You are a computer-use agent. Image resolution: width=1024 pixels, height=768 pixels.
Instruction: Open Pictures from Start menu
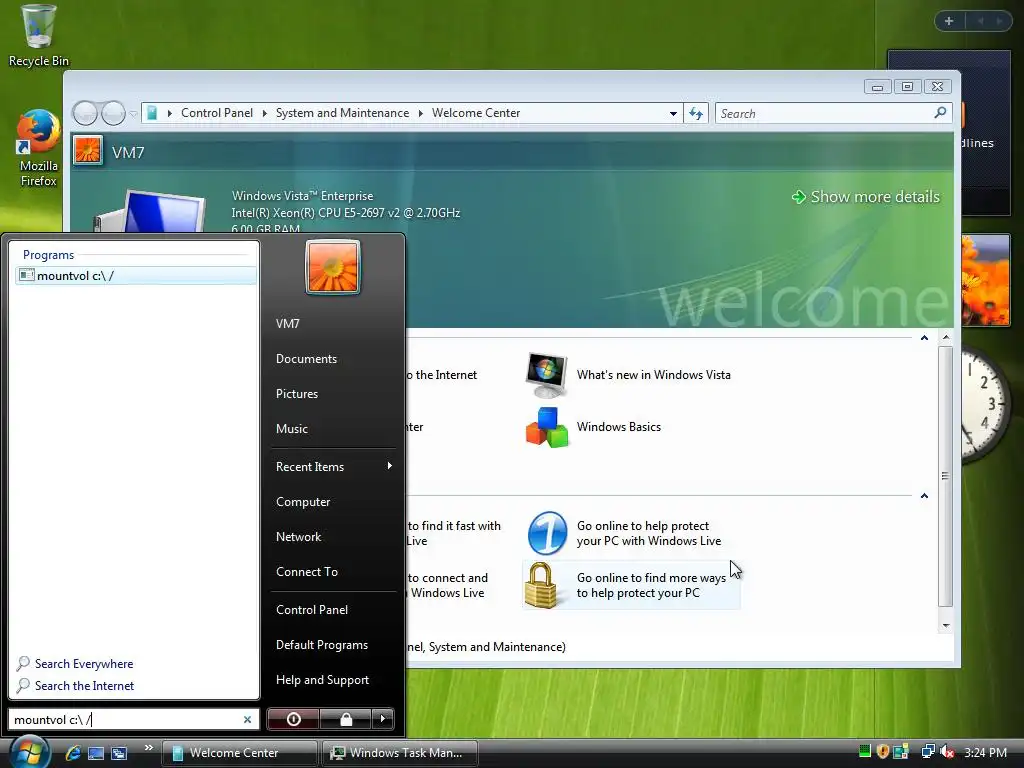tap(297, 394)
